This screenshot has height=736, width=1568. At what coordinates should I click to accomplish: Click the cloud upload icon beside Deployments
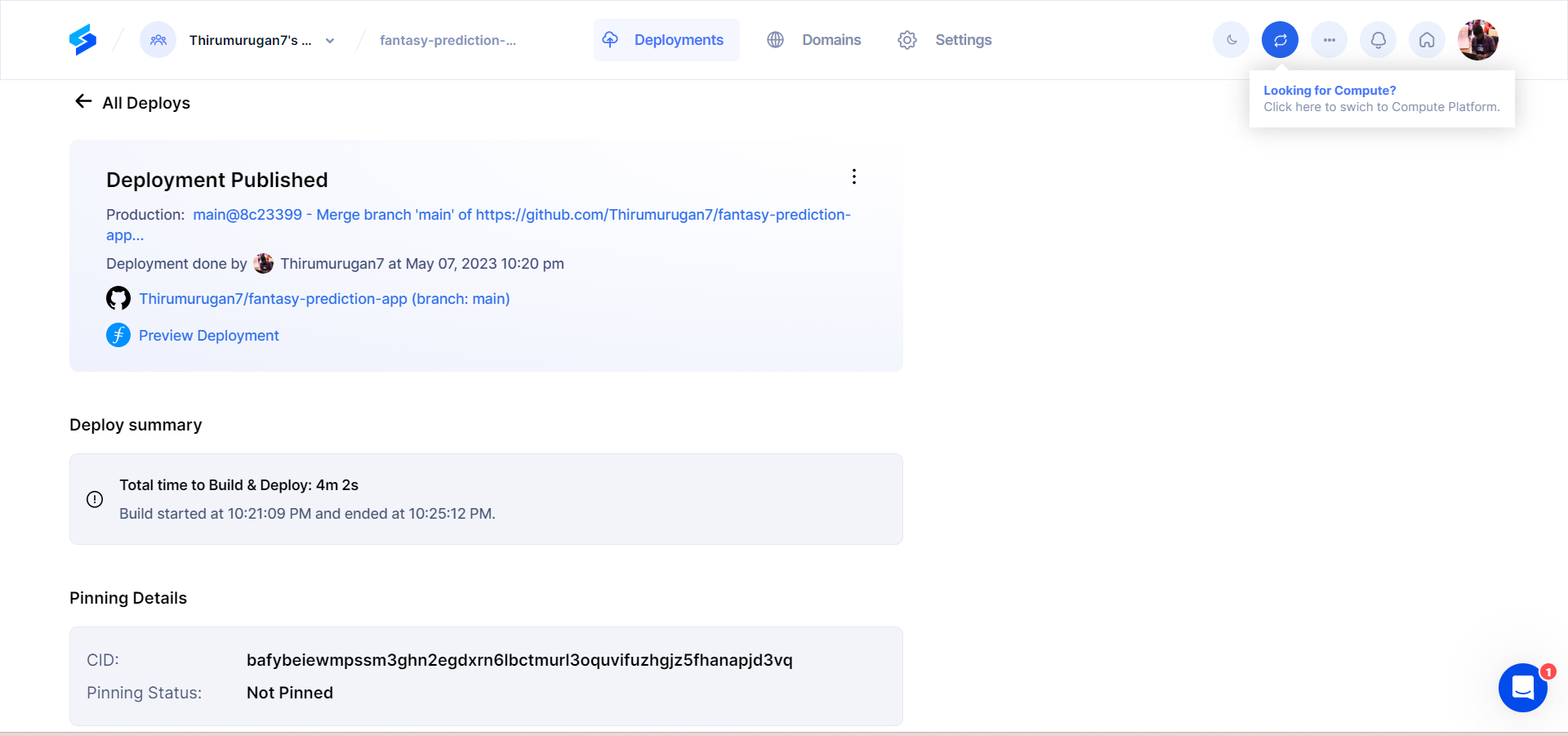pos(610,39)
